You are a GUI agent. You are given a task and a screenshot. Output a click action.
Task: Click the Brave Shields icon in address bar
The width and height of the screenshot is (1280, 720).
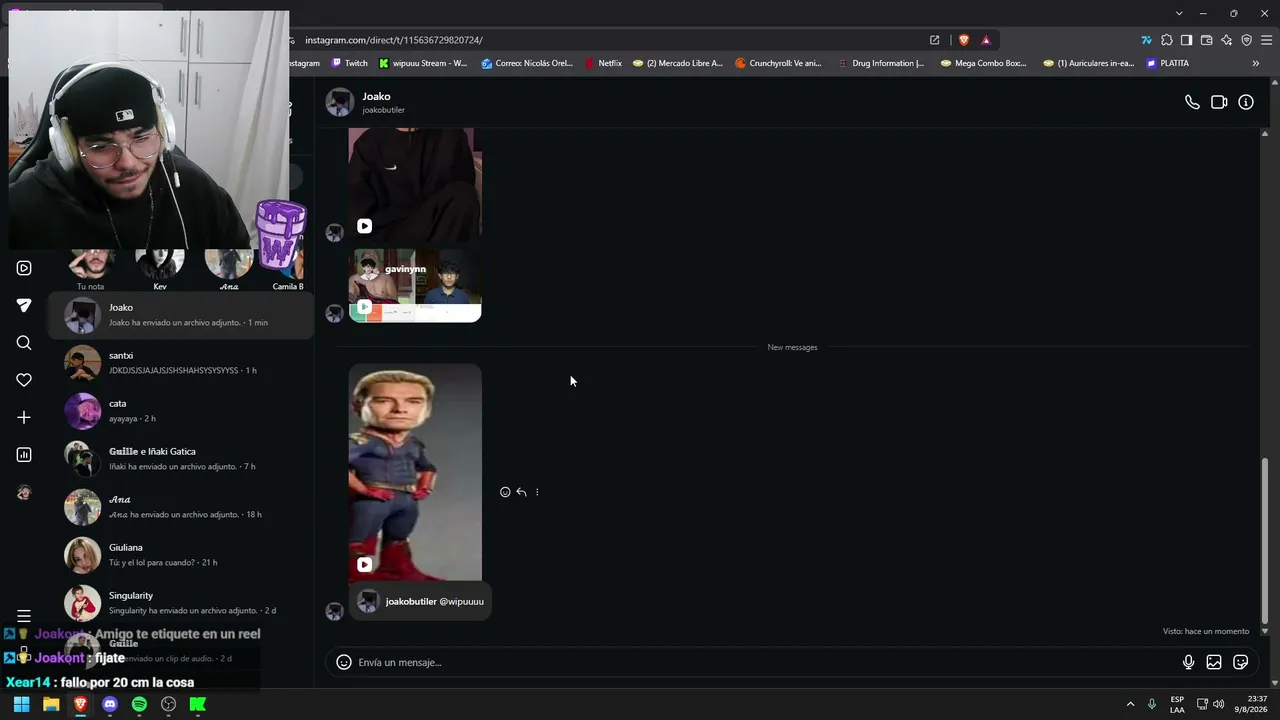(x=964, y=40)
